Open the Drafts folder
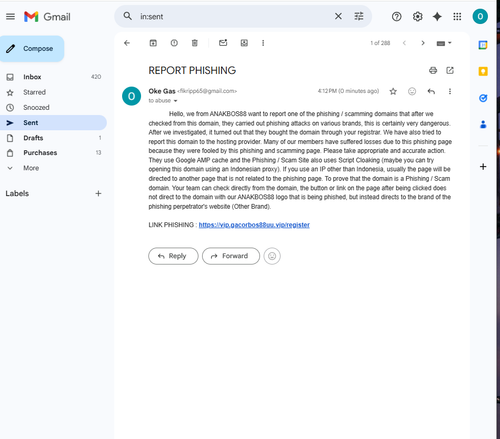The image size is (500, 439). [53, 138]
